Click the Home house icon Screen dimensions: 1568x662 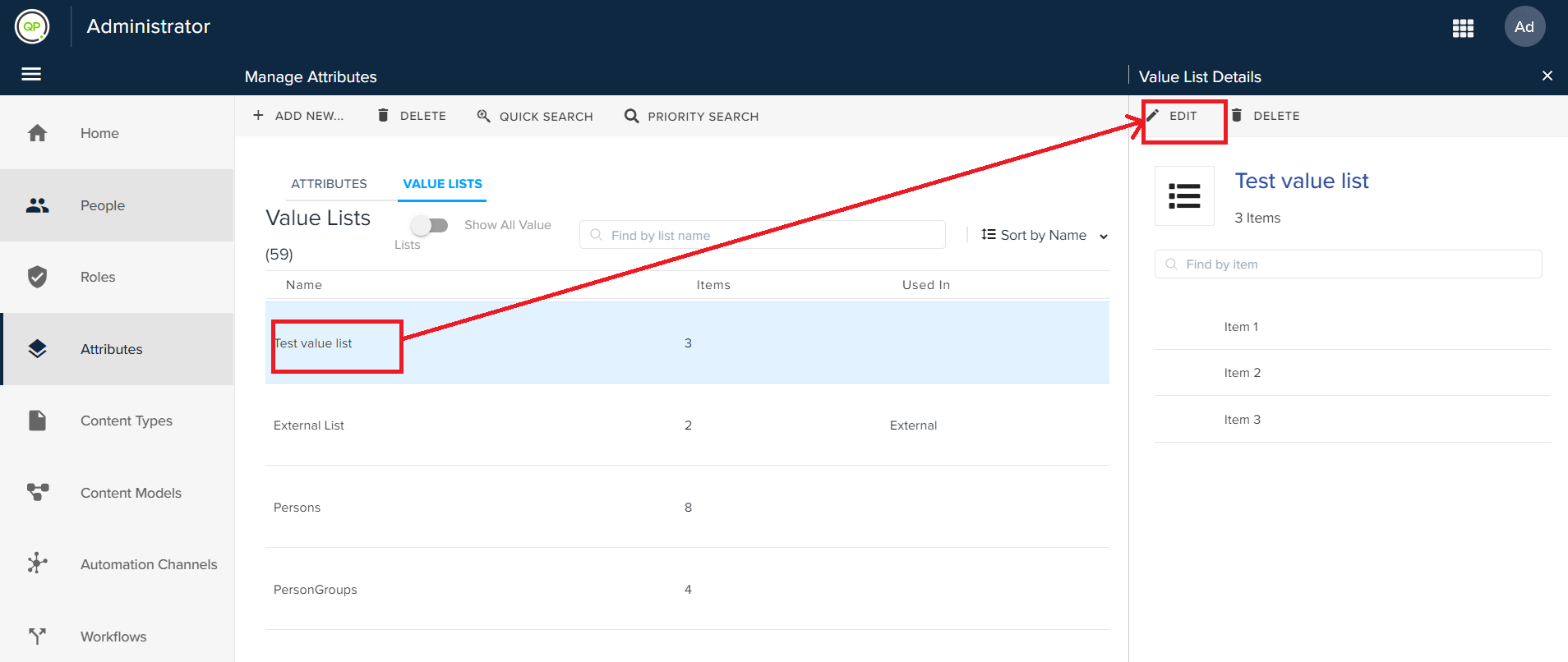tap(37, 133)
